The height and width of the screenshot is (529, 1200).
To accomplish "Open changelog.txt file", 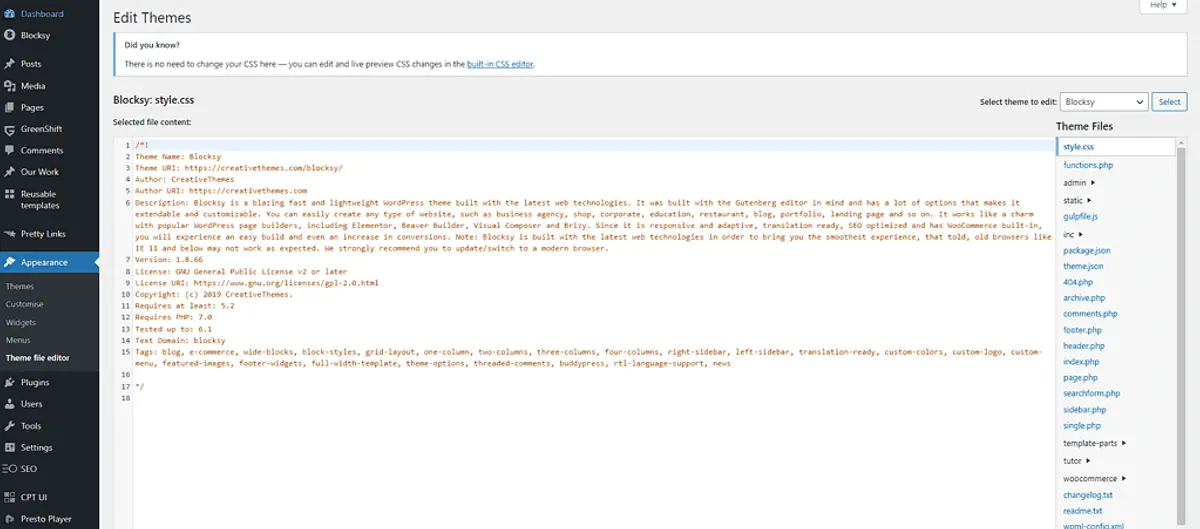I will (1088, 495).
